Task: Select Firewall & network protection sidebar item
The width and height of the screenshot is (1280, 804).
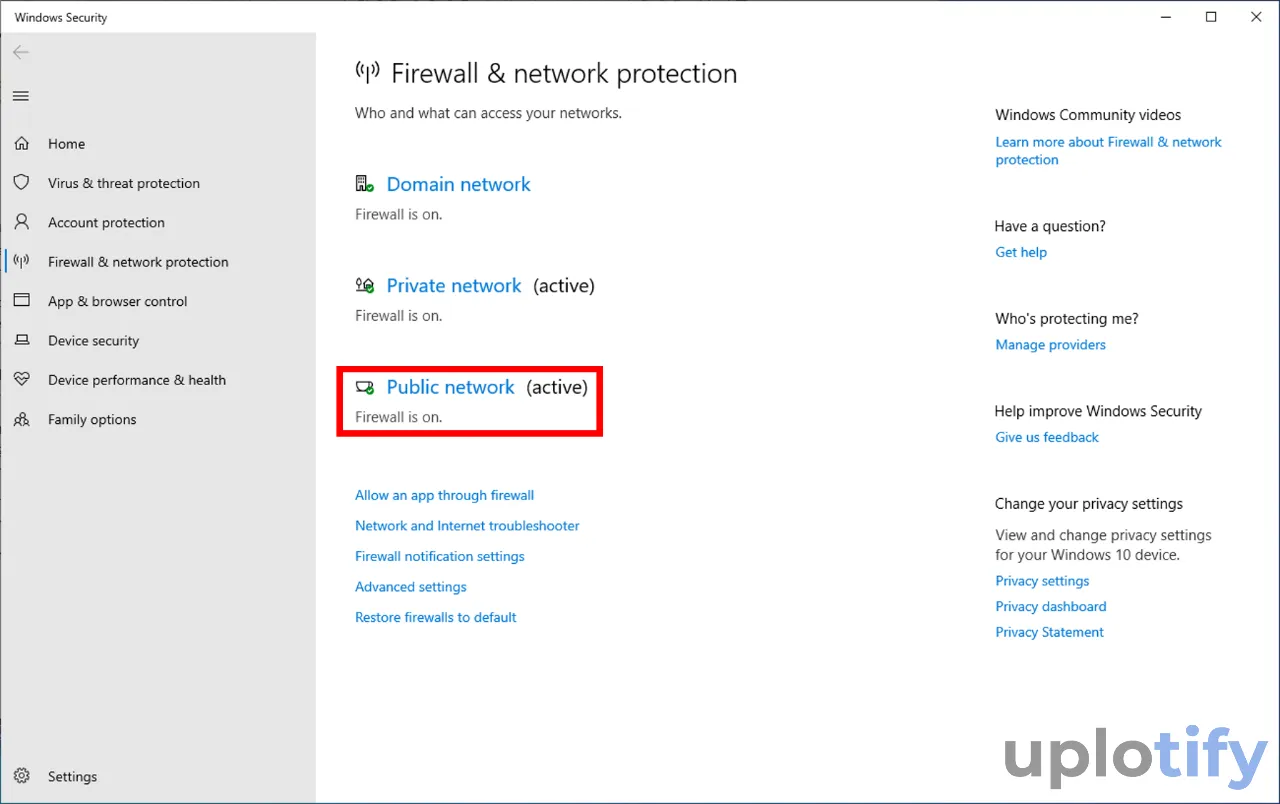Action: click(138, 262)
